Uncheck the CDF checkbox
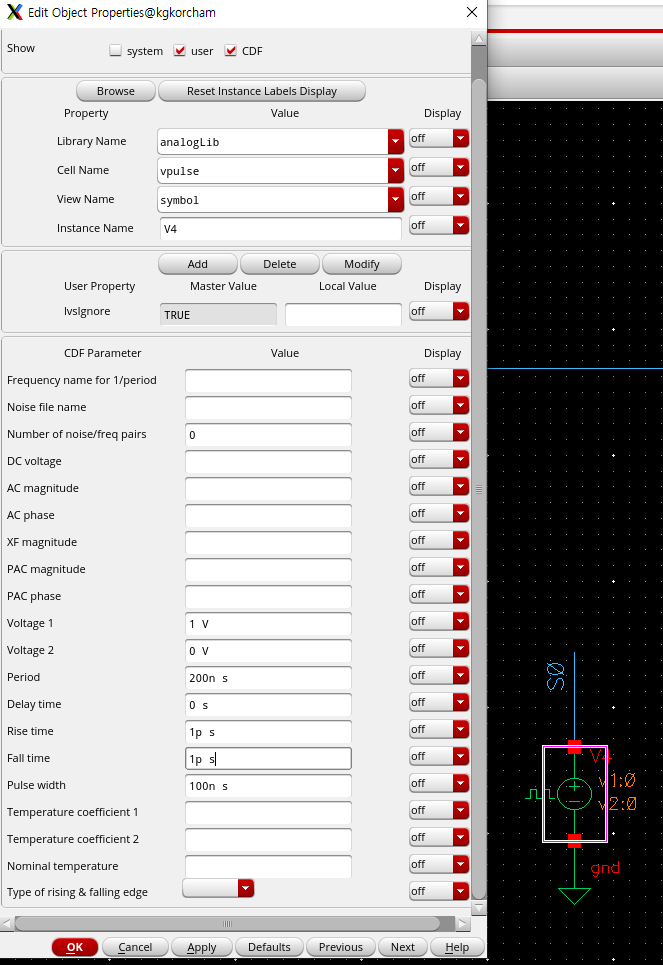The height and width of the screenshot is (965, 663). (231, 50)
